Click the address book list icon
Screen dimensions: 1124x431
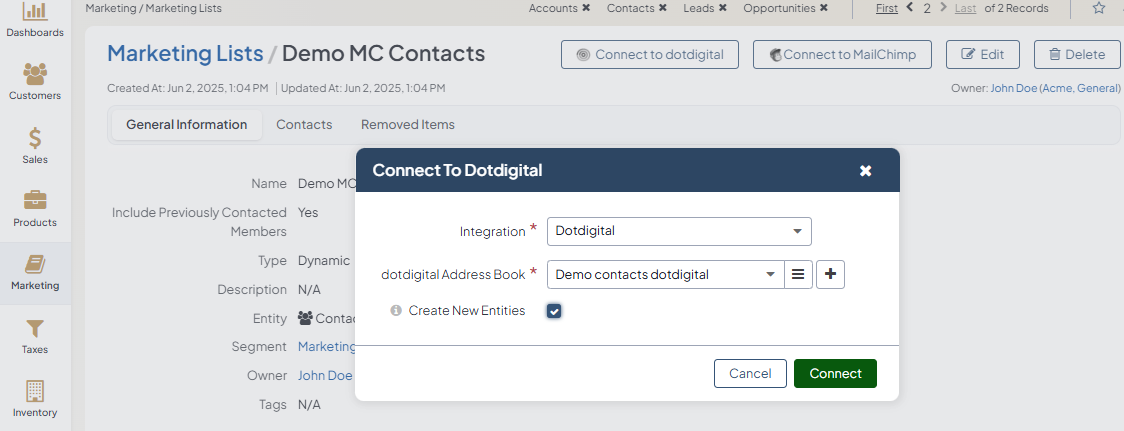point(798,274)
